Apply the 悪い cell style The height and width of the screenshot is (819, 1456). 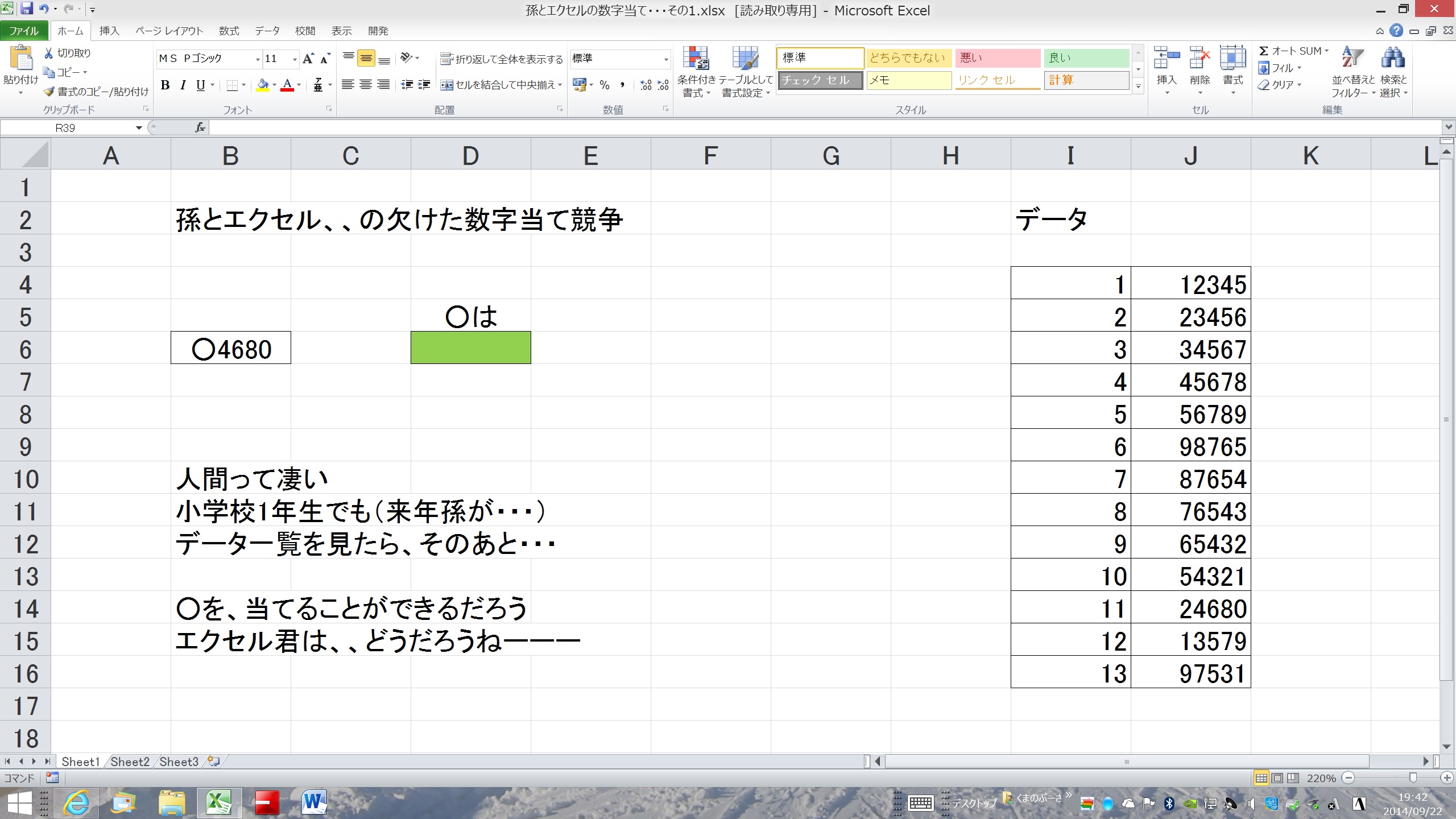click(x=997, y=58)
